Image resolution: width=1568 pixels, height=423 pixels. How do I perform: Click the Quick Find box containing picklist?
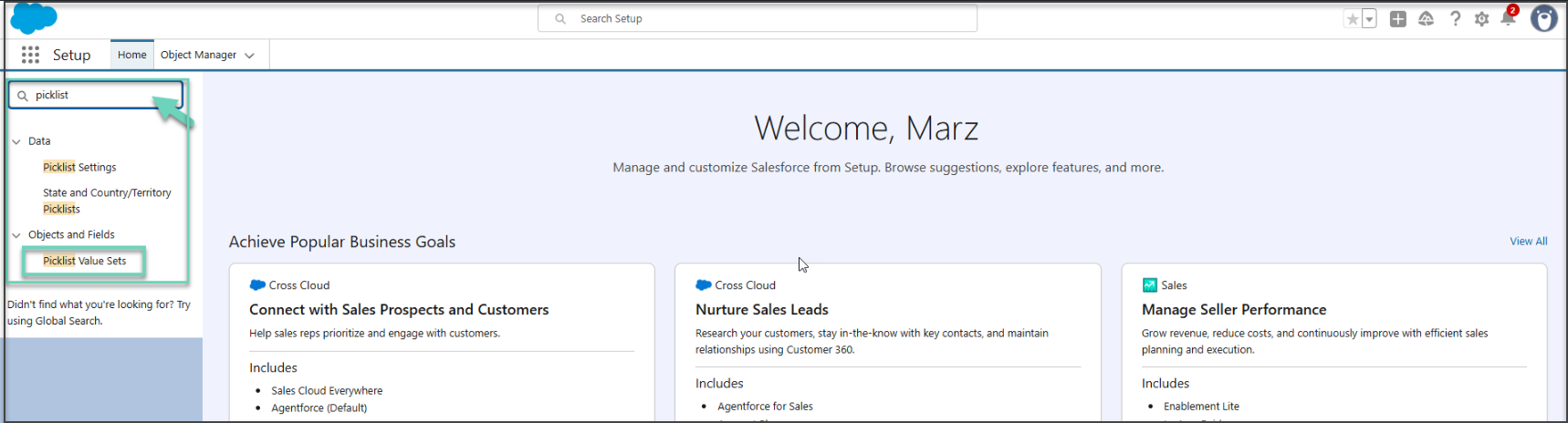point(96,95)
